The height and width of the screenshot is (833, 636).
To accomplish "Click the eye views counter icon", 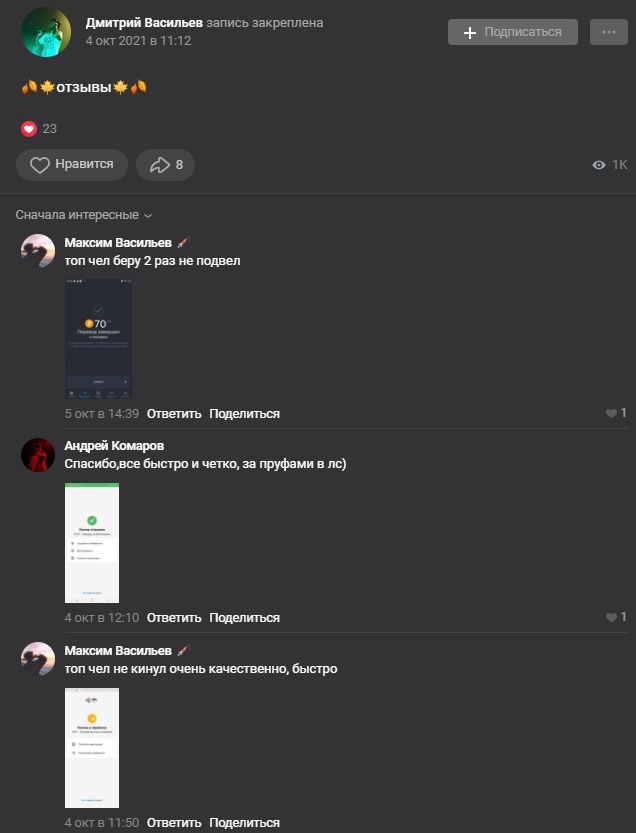I will pos(599,165).
